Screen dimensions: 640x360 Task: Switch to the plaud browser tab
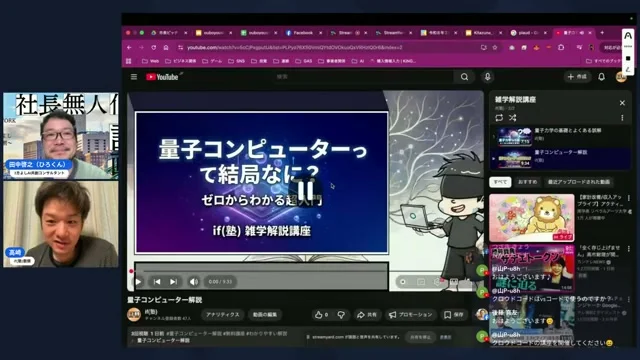(529, 33)
